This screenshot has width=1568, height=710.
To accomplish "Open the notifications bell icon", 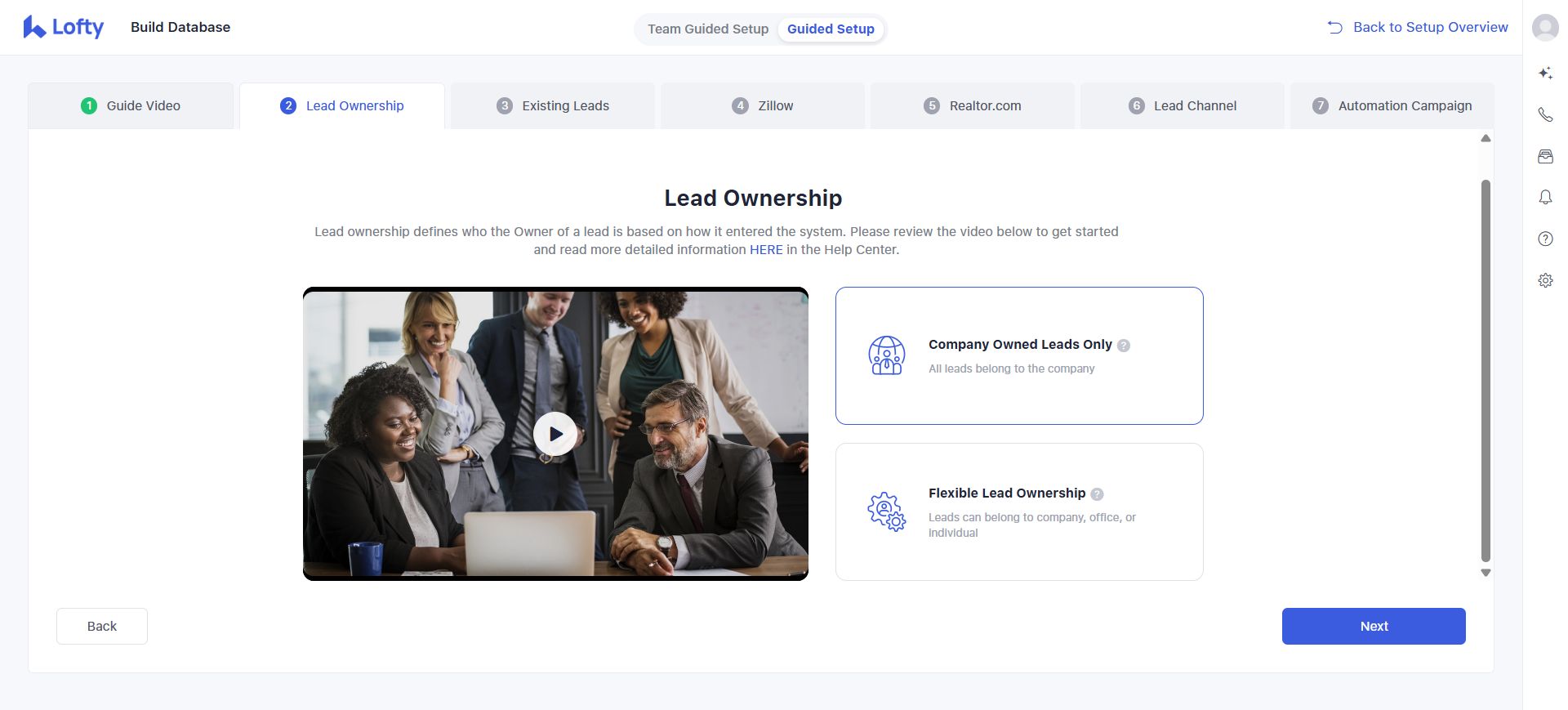I will [1545, 198].
